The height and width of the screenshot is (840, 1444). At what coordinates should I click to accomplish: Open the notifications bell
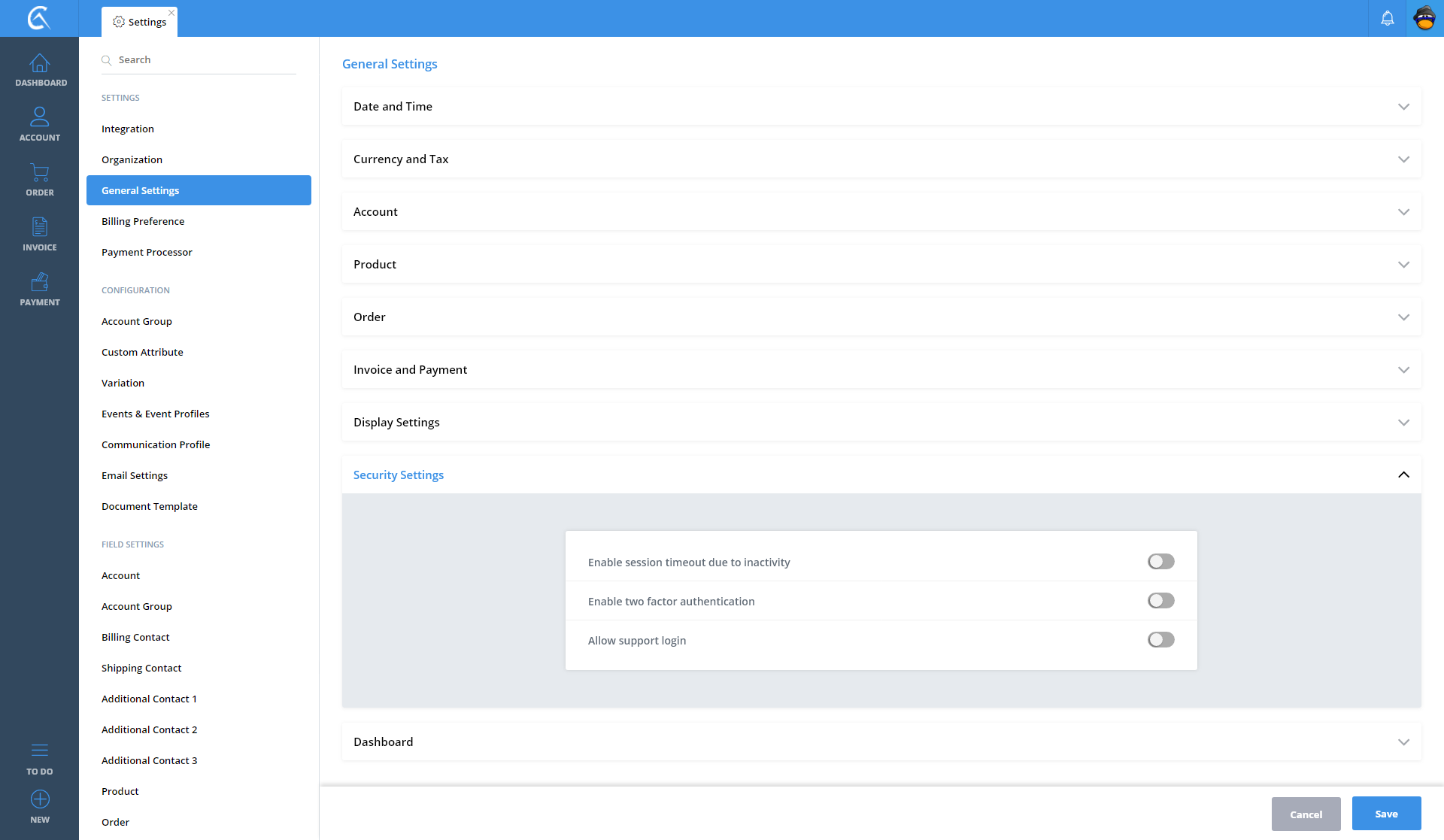1387,18
